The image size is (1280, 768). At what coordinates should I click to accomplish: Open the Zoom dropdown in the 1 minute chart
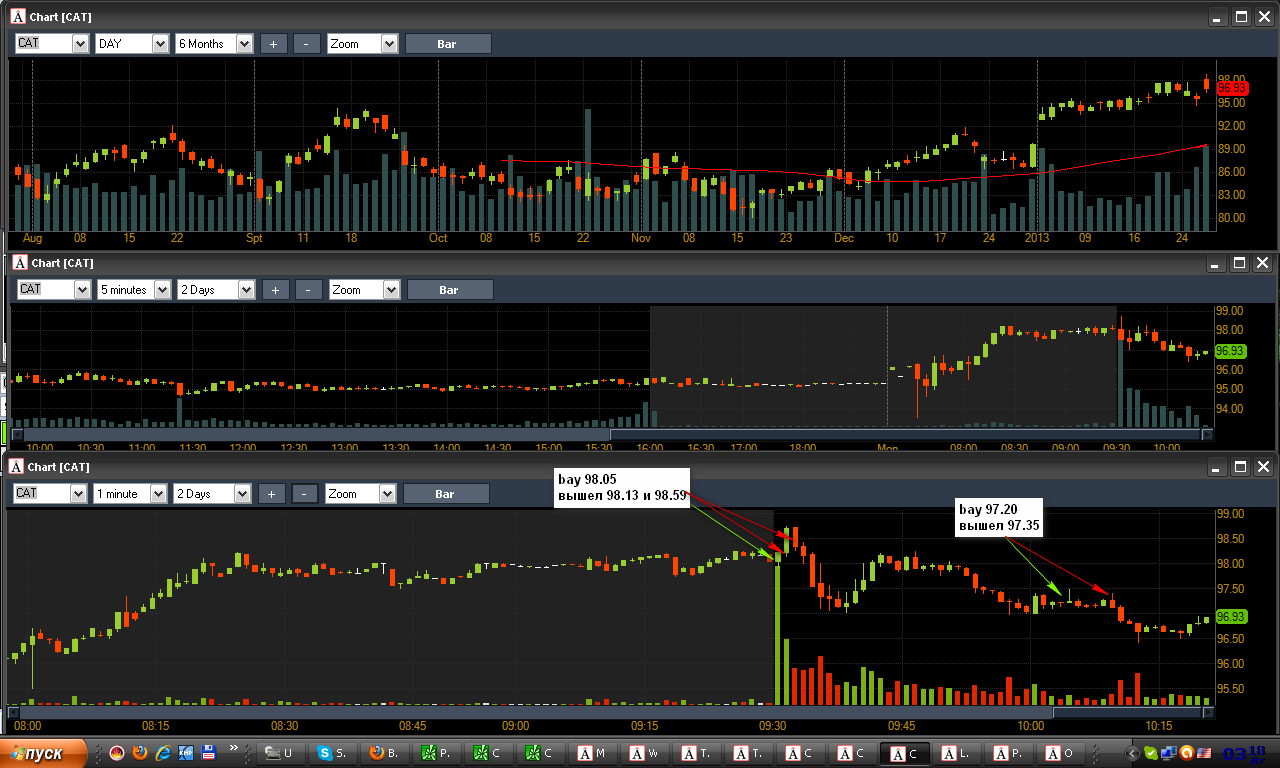[361, 493]
